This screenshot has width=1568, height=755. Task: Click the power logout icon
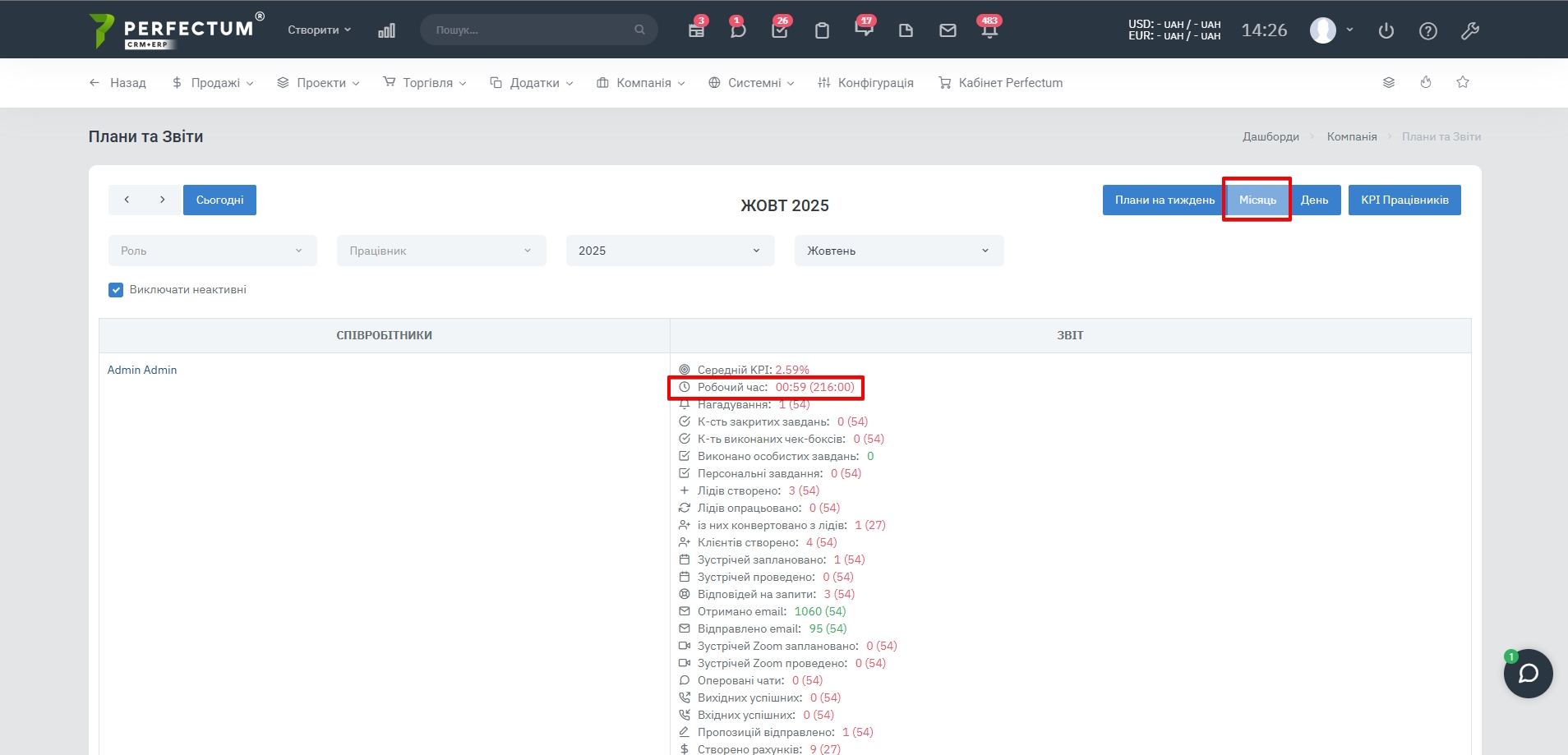click(1386, 31)
